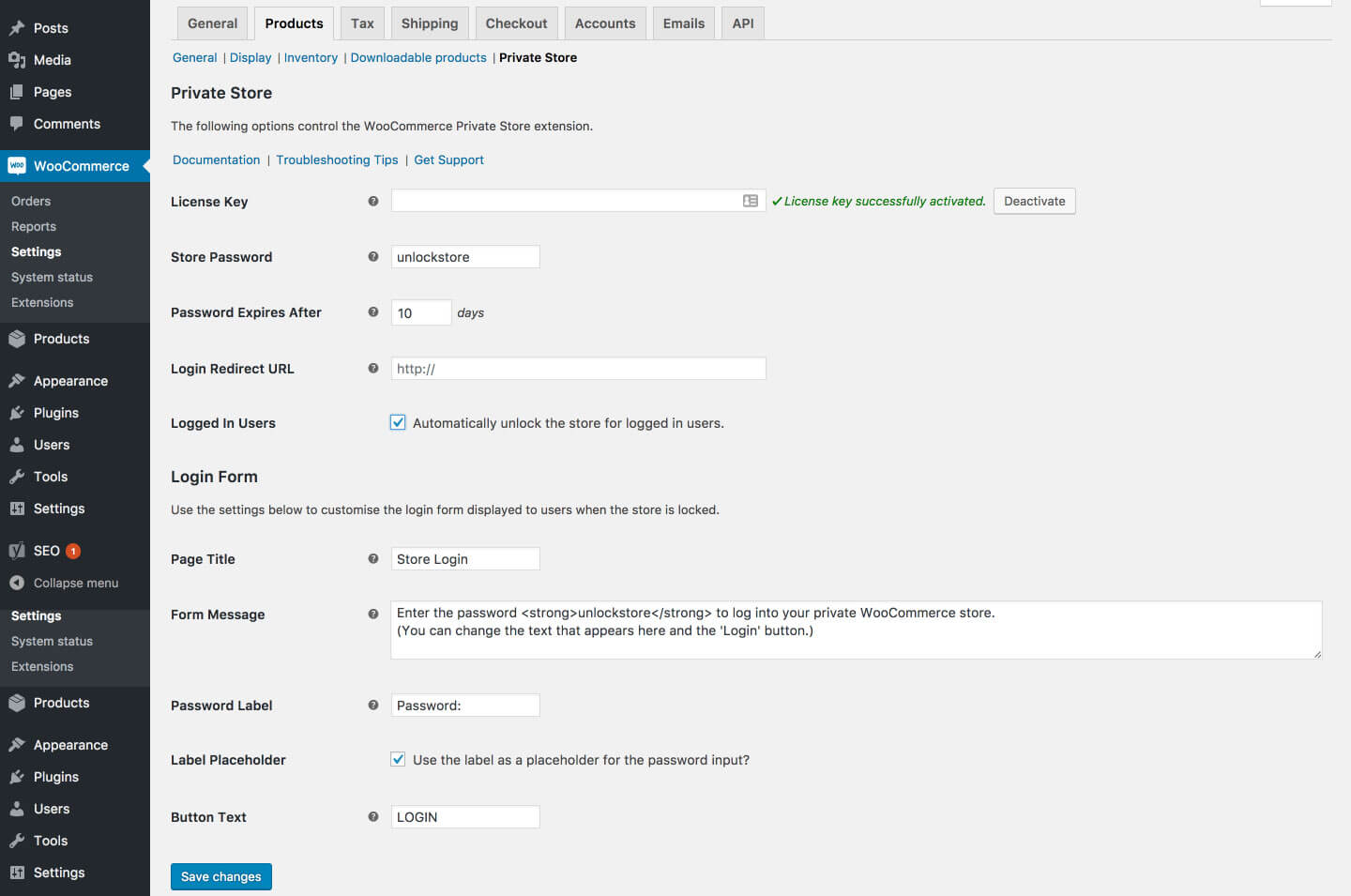Open the Emails settings tab

coord(683,23)
